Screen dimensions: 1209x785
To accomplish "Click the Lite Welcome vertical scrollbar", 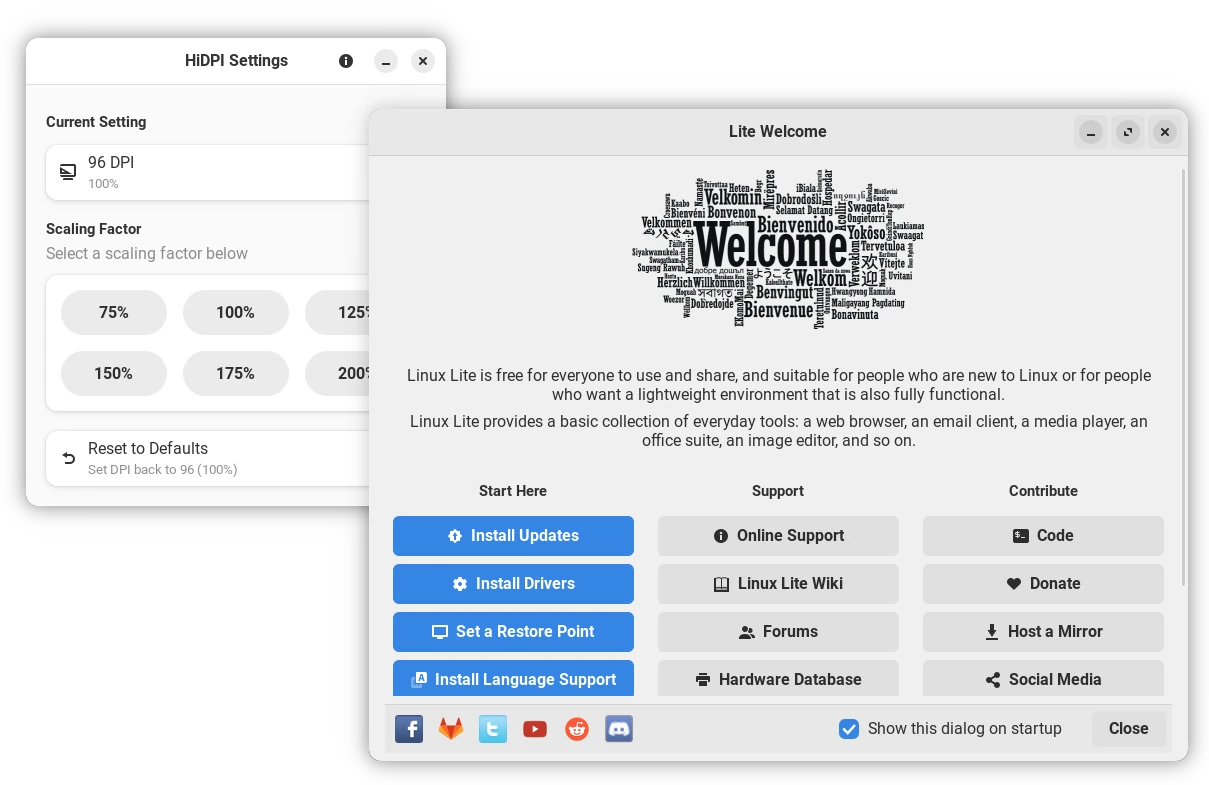I will pos(1185,380).
